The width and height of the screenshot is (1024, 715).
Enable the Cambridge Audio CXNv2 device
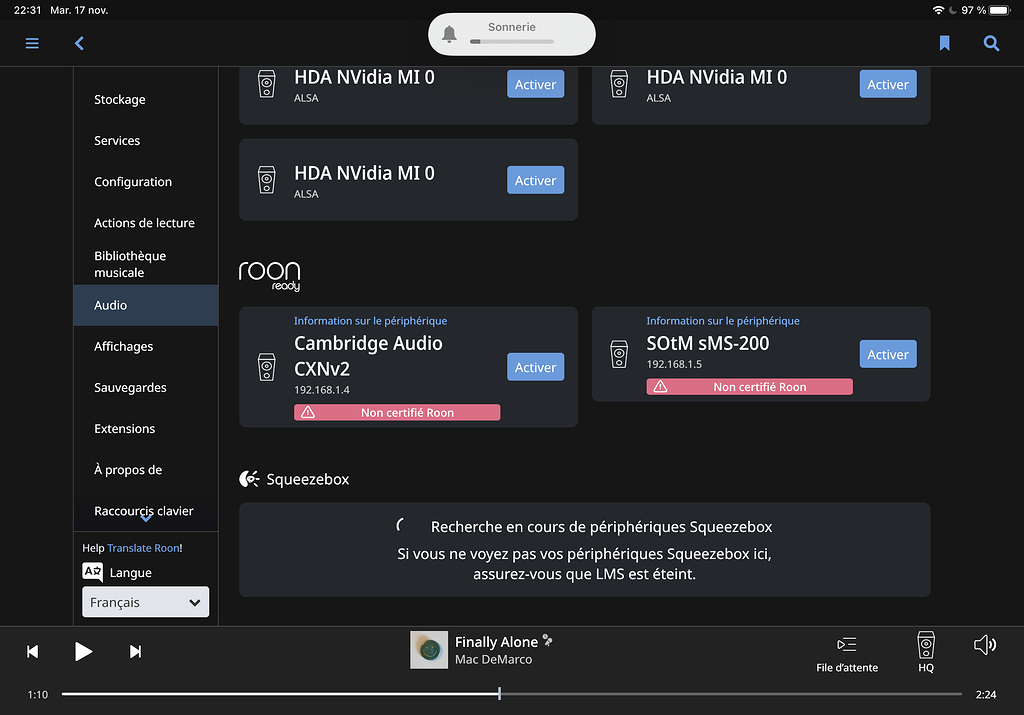pos(535,367)
